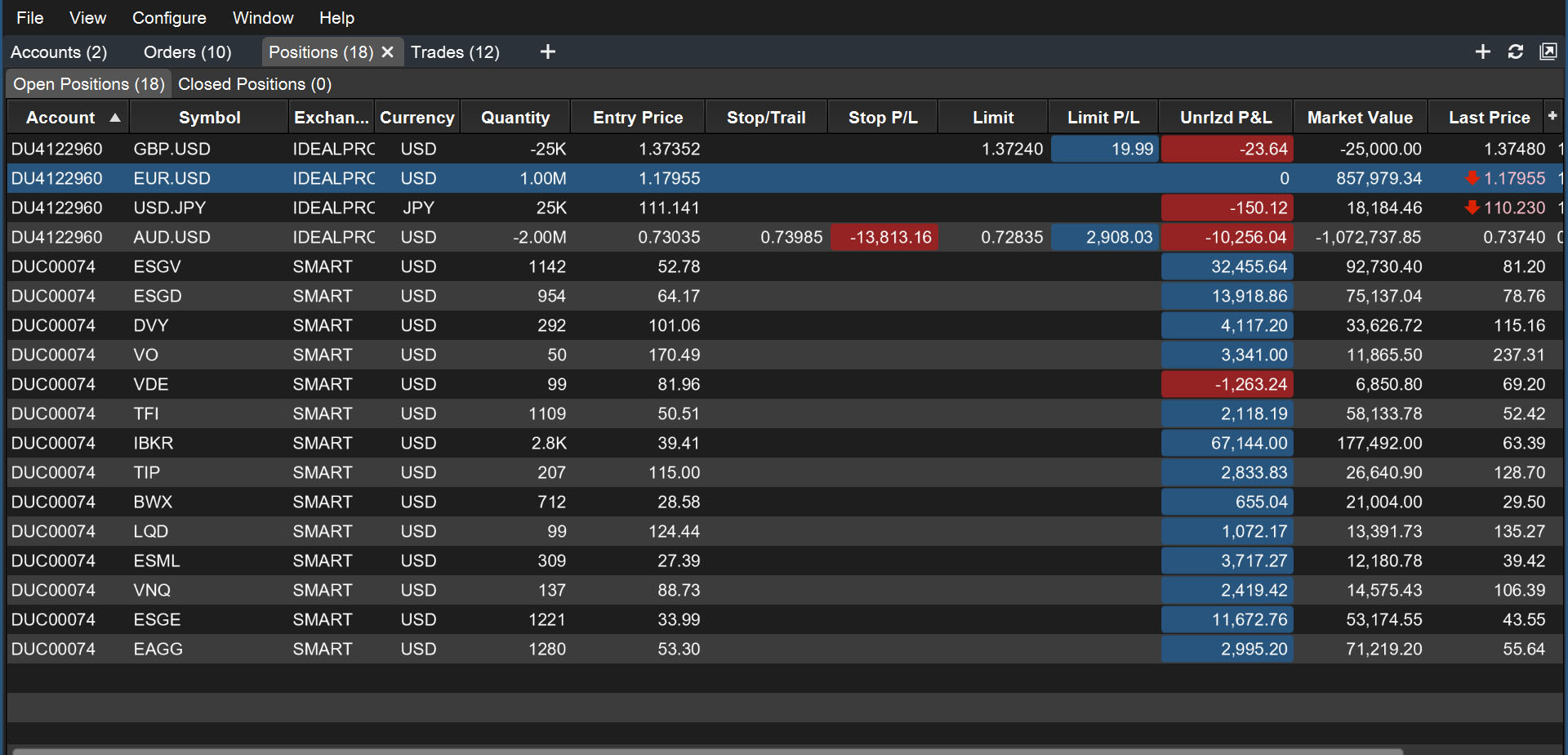Viewport: 1568px width, 755px height.
Task: Click red down arrow on EUR.USD last price
Action: tap(1472, 178)
